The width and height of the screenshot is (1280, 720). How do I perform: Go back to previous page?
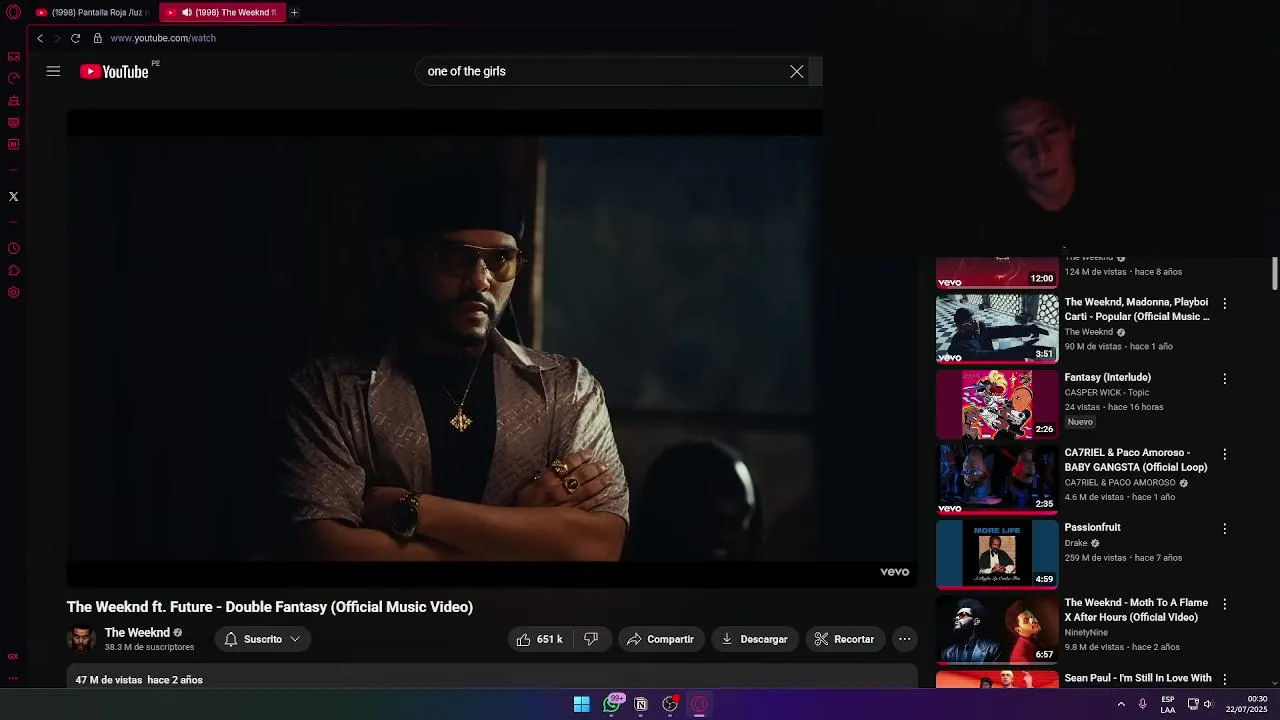(40, 38)
